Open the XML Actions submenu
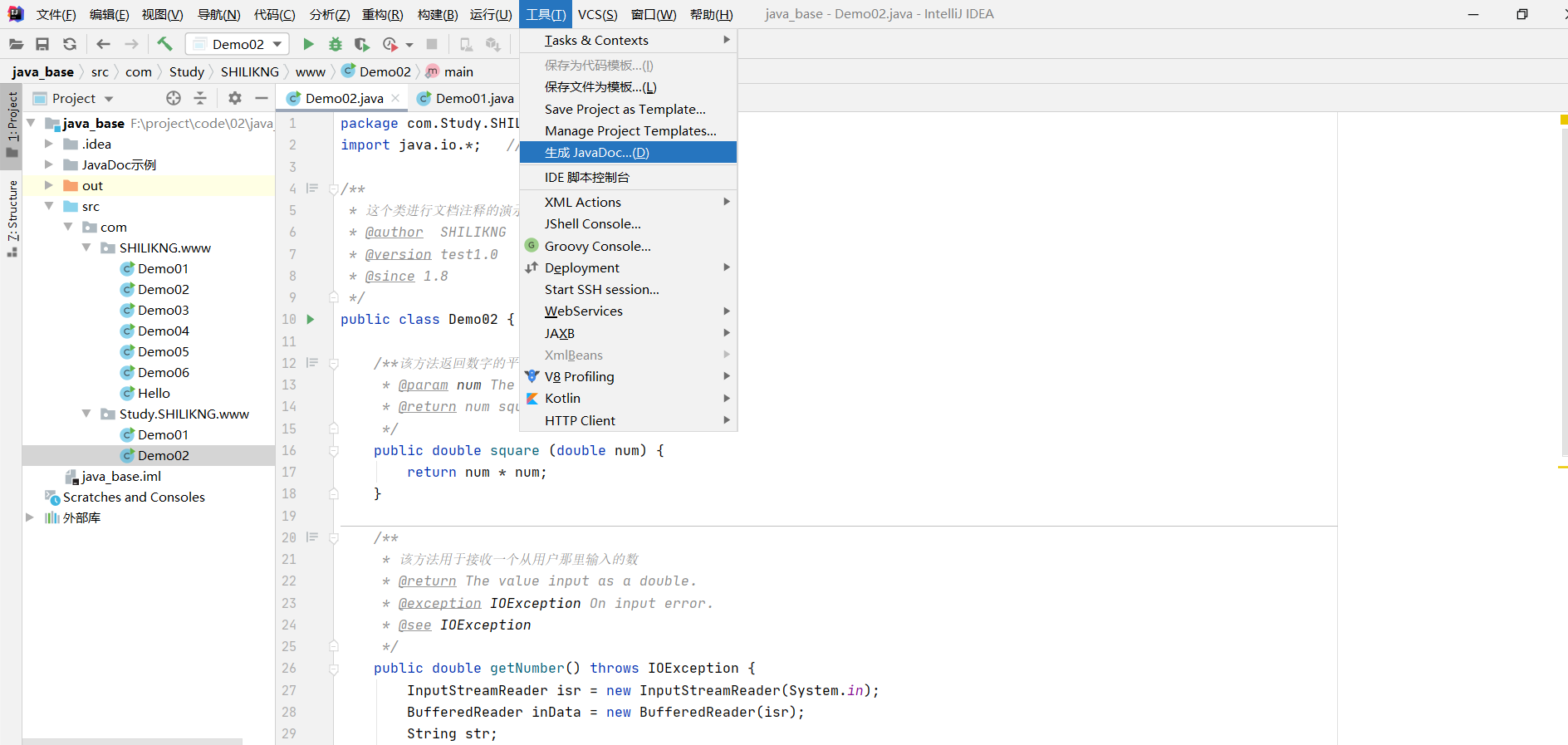Image resolution: width=1568 pixels, height=745 pixels. click(628, 202)
